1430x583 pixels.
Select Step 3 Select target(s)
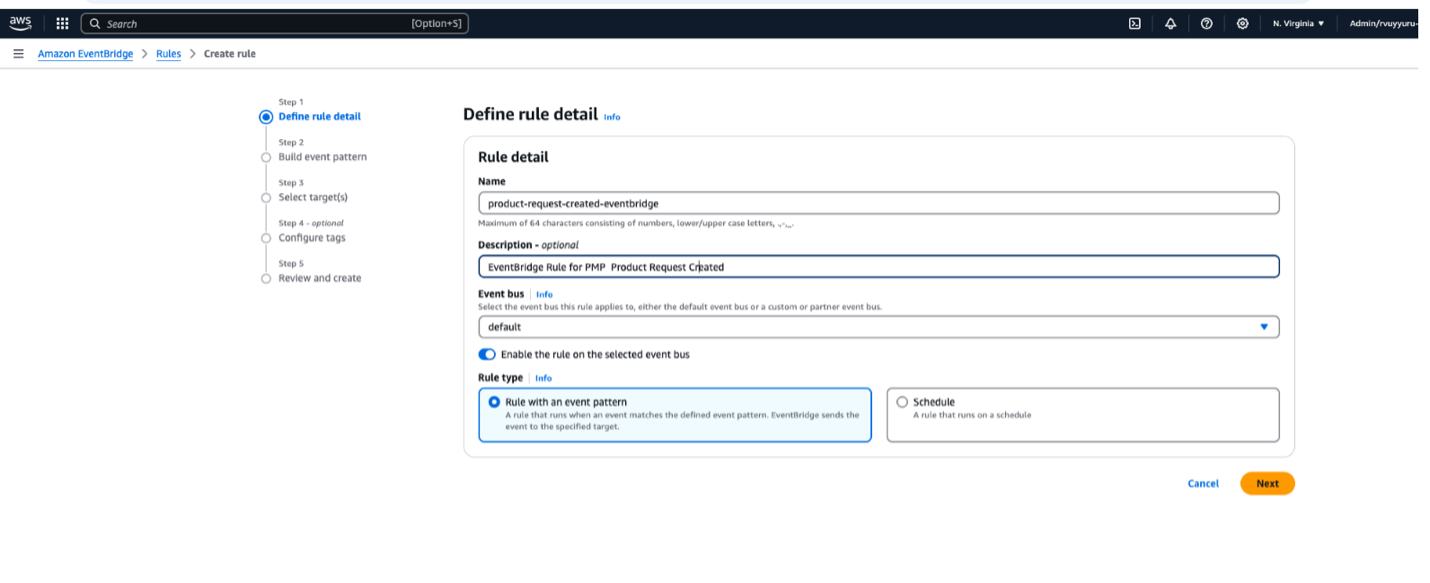(x=313, y=197)
